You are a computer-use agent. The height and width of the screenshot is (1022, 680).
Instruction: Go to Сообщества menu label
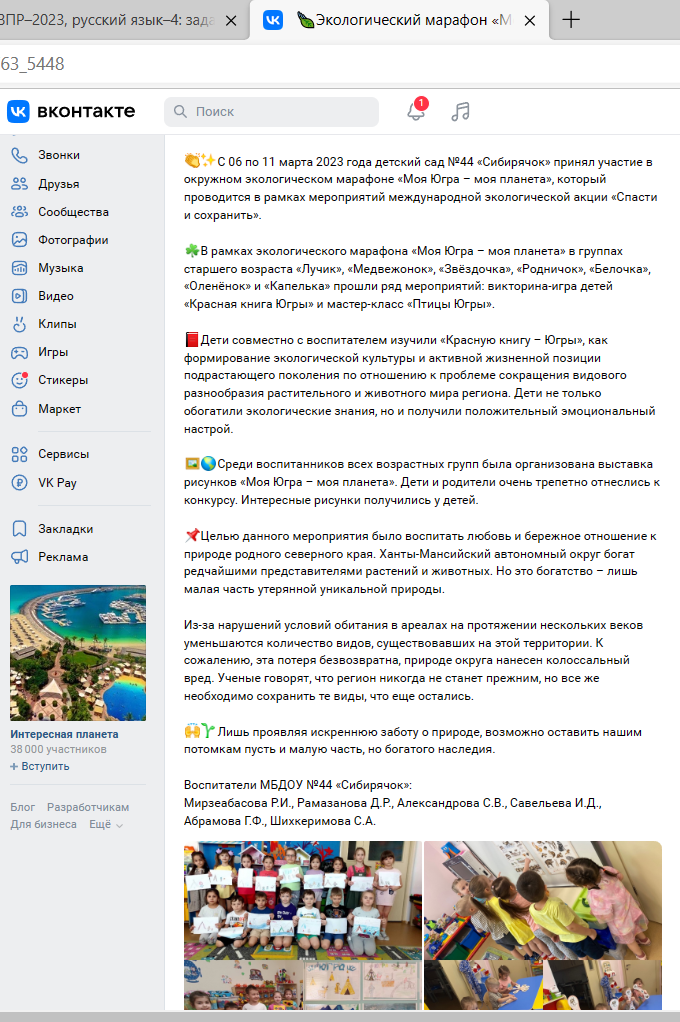coord(73,212)
